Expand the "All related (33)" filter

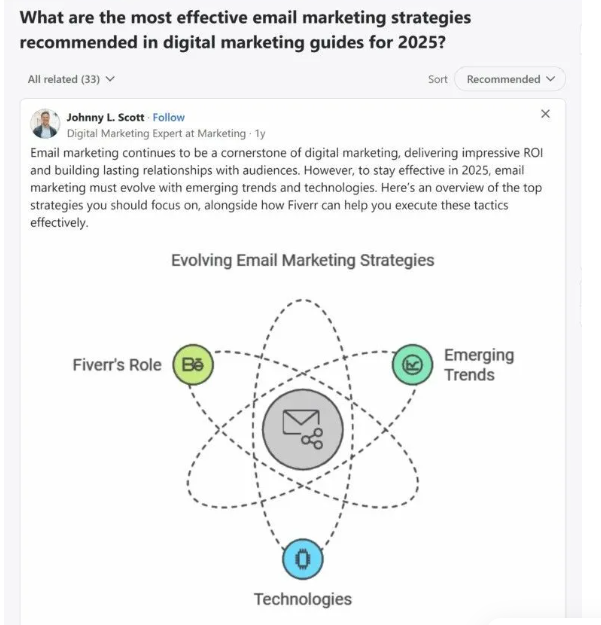tap(71, 79)
